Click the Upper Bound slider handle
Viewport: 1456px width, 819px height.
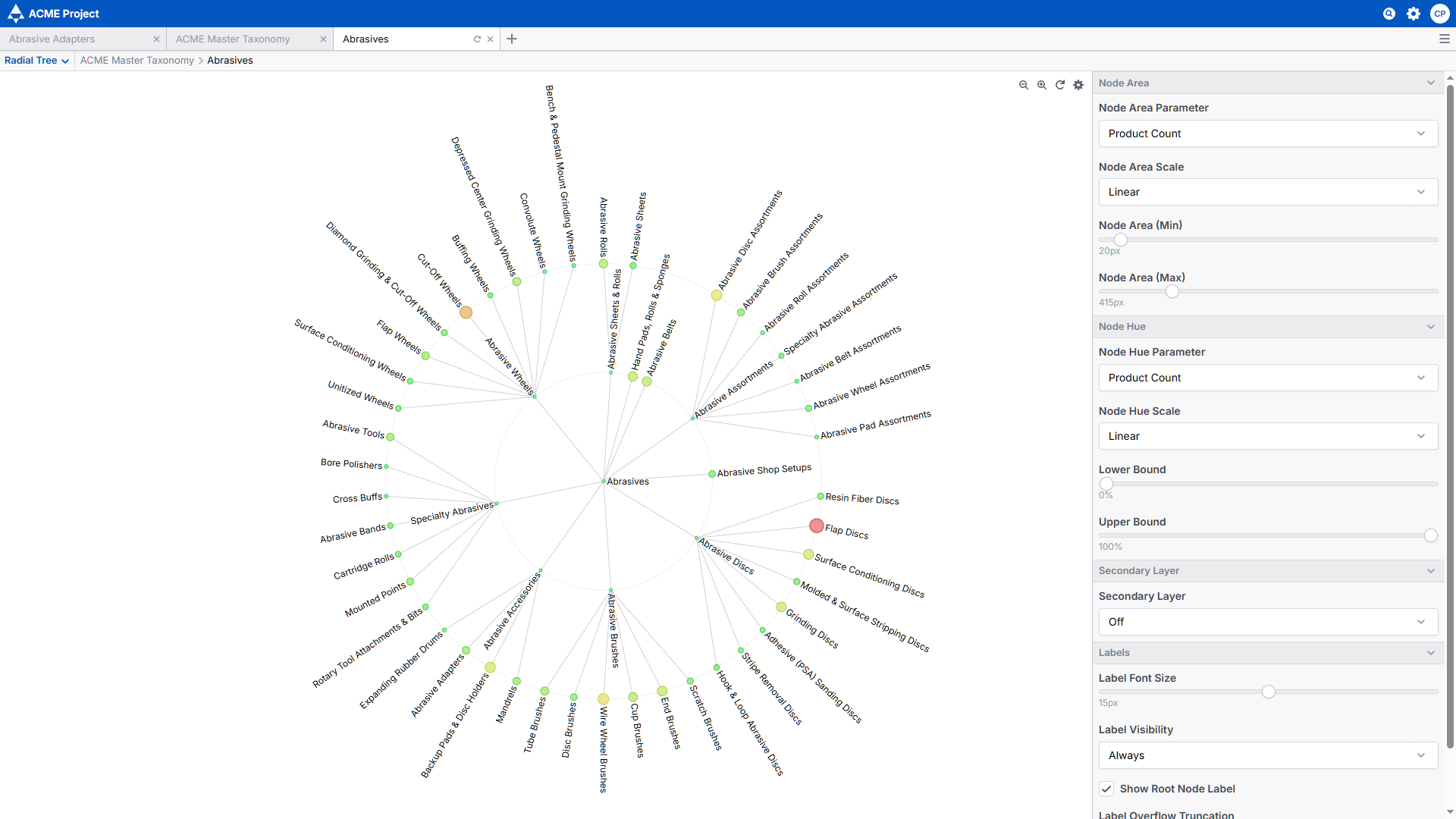[x=1431, y=536]
